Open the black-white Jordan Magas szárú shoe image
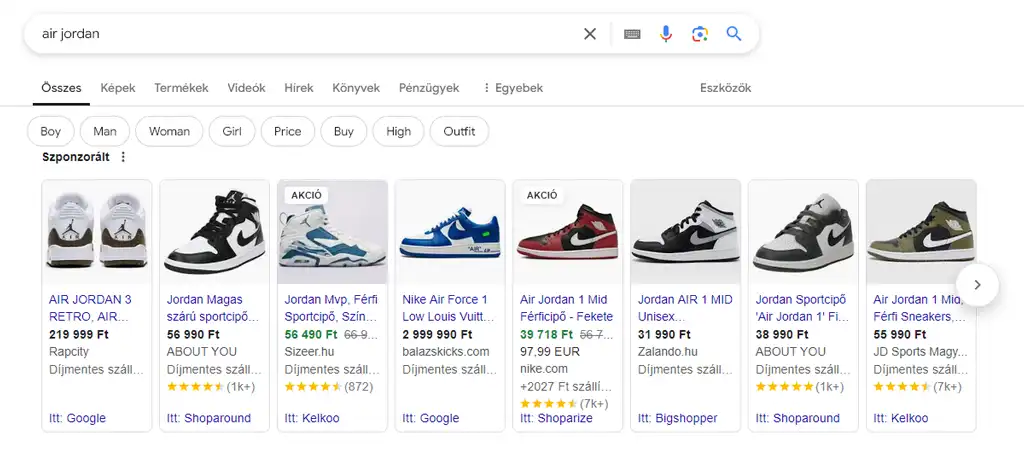The width and height of the screenshot is (1024, 450). 214,232
